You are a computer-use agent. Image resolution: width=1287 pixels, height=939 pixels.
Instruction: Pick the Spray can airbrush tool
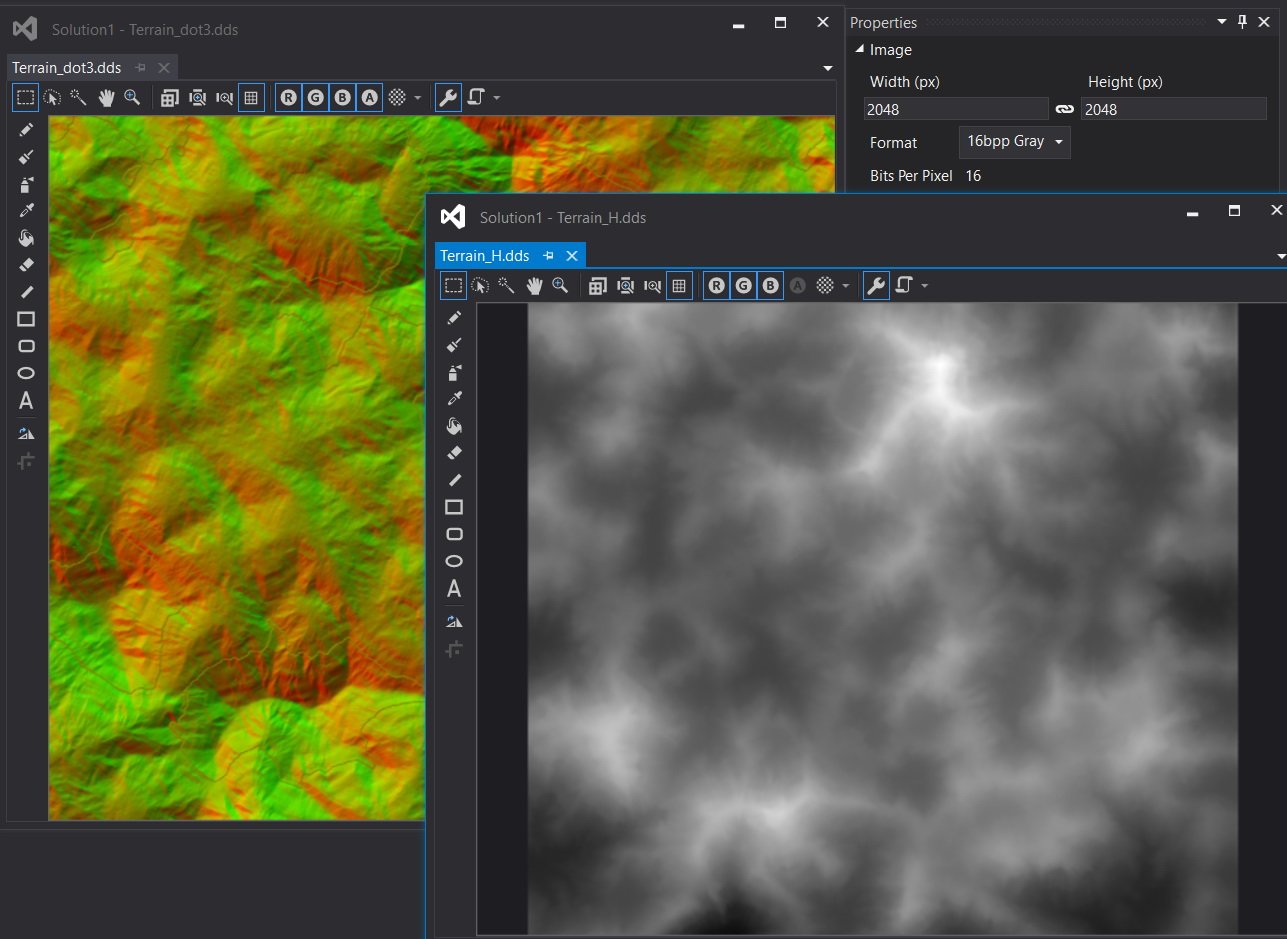click(x=26, y=184)
